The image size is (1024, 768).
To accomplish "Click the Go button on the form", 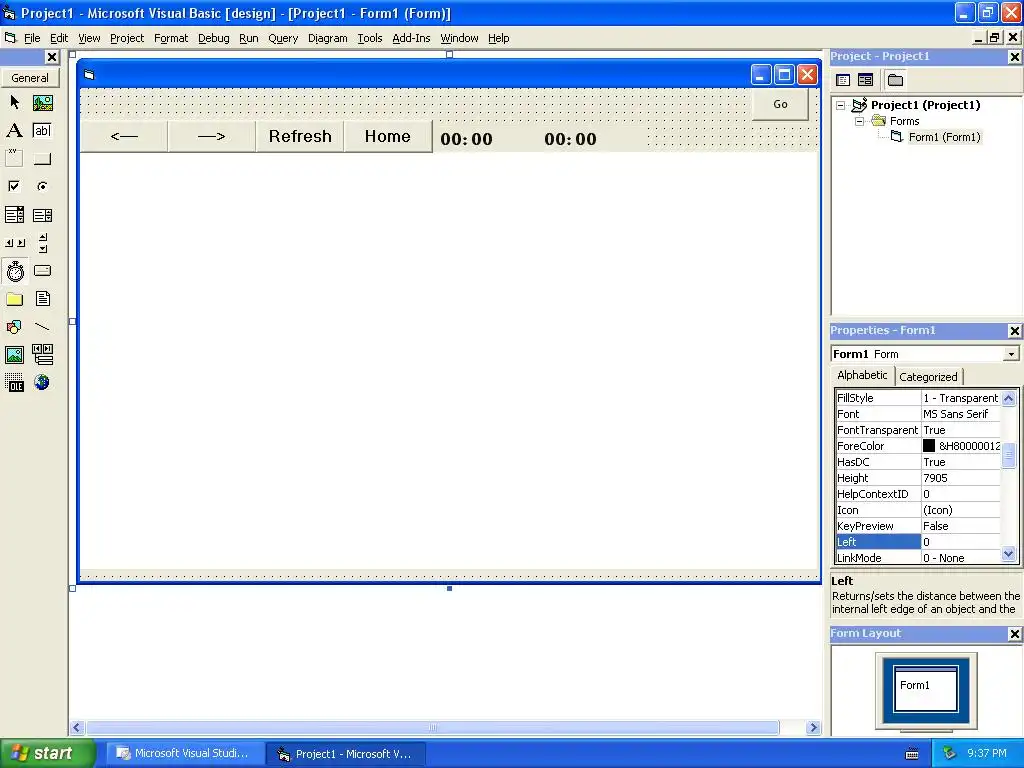I will [x=780, y=104].
